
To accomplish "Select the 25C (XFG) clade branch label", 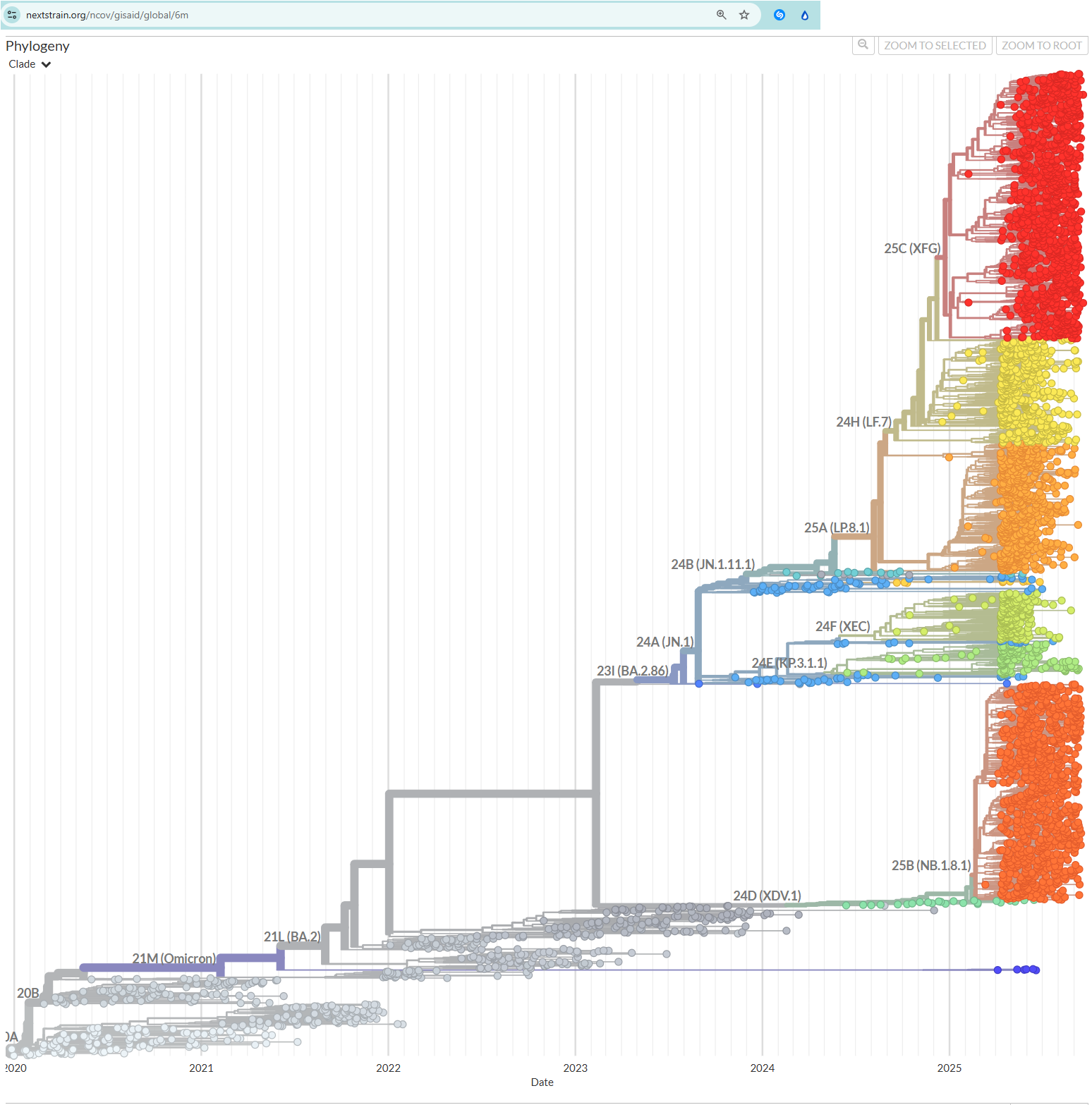I will point(911,249).
